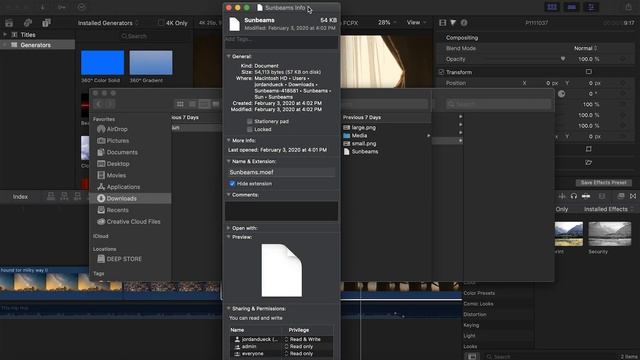The height and width of the screenshot is (360, 640).
Task: Select 360° Color Solid generator thumbnail
Action: (x=102, y=62)
